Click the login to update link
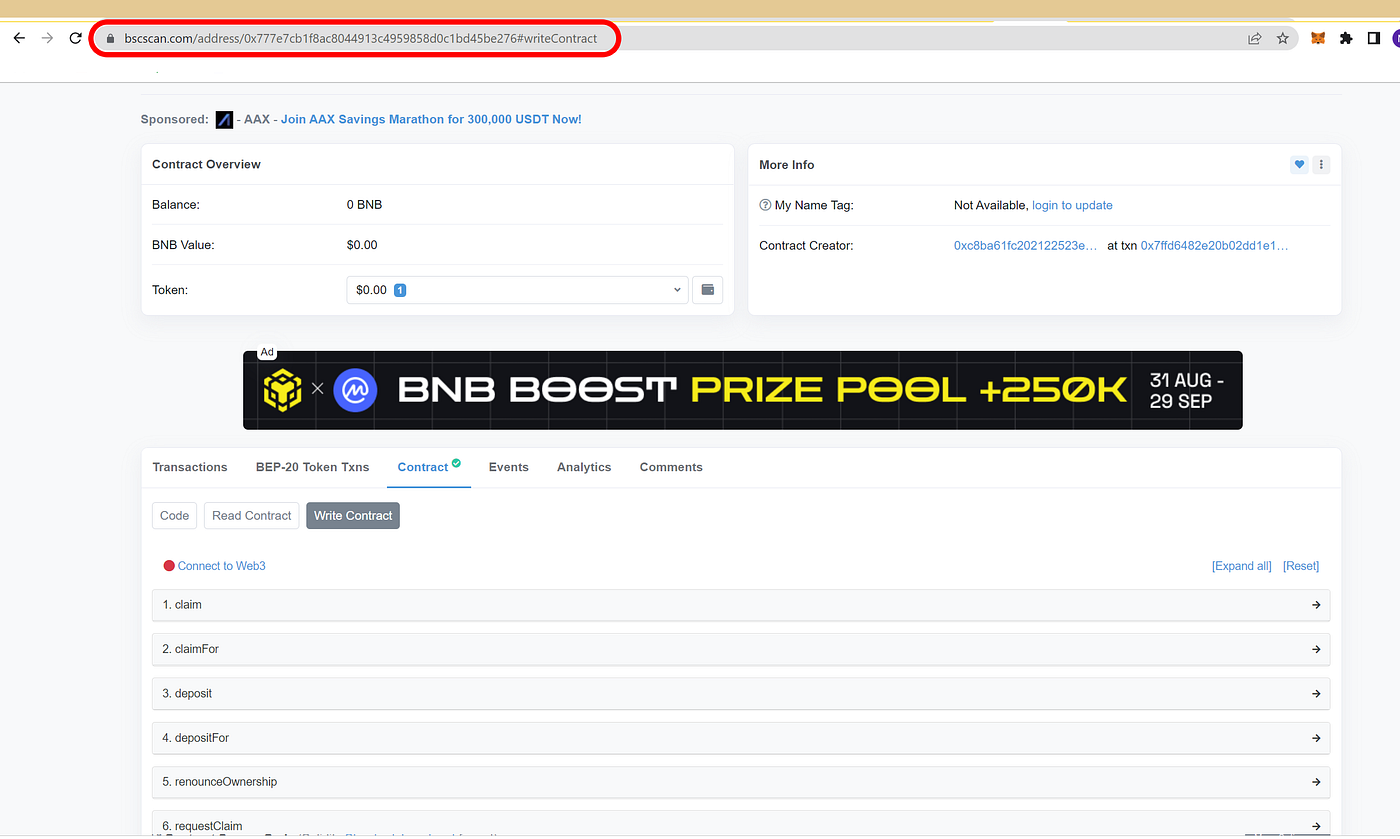 tap(1072, 205)
